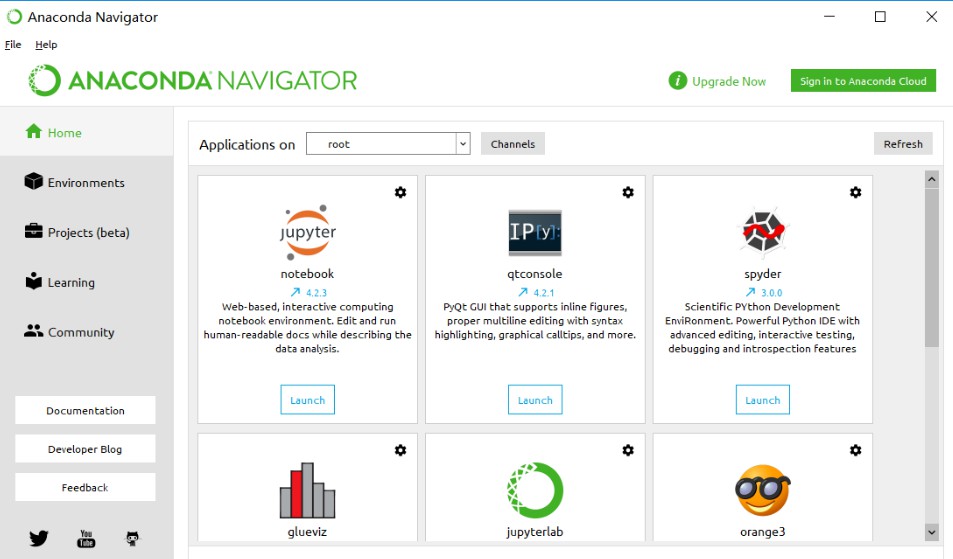Click the Anaconda icon in title bar
953x559 pixels.
(x=14, y=17)
